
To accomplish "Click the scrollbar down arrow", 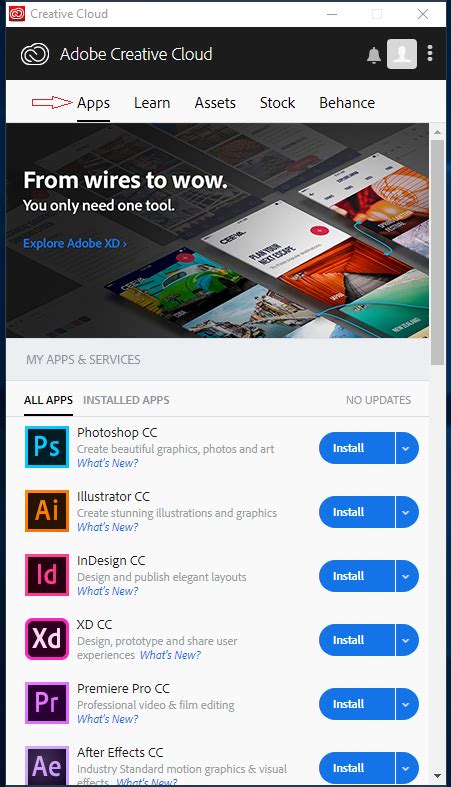I will pos(437,776).
